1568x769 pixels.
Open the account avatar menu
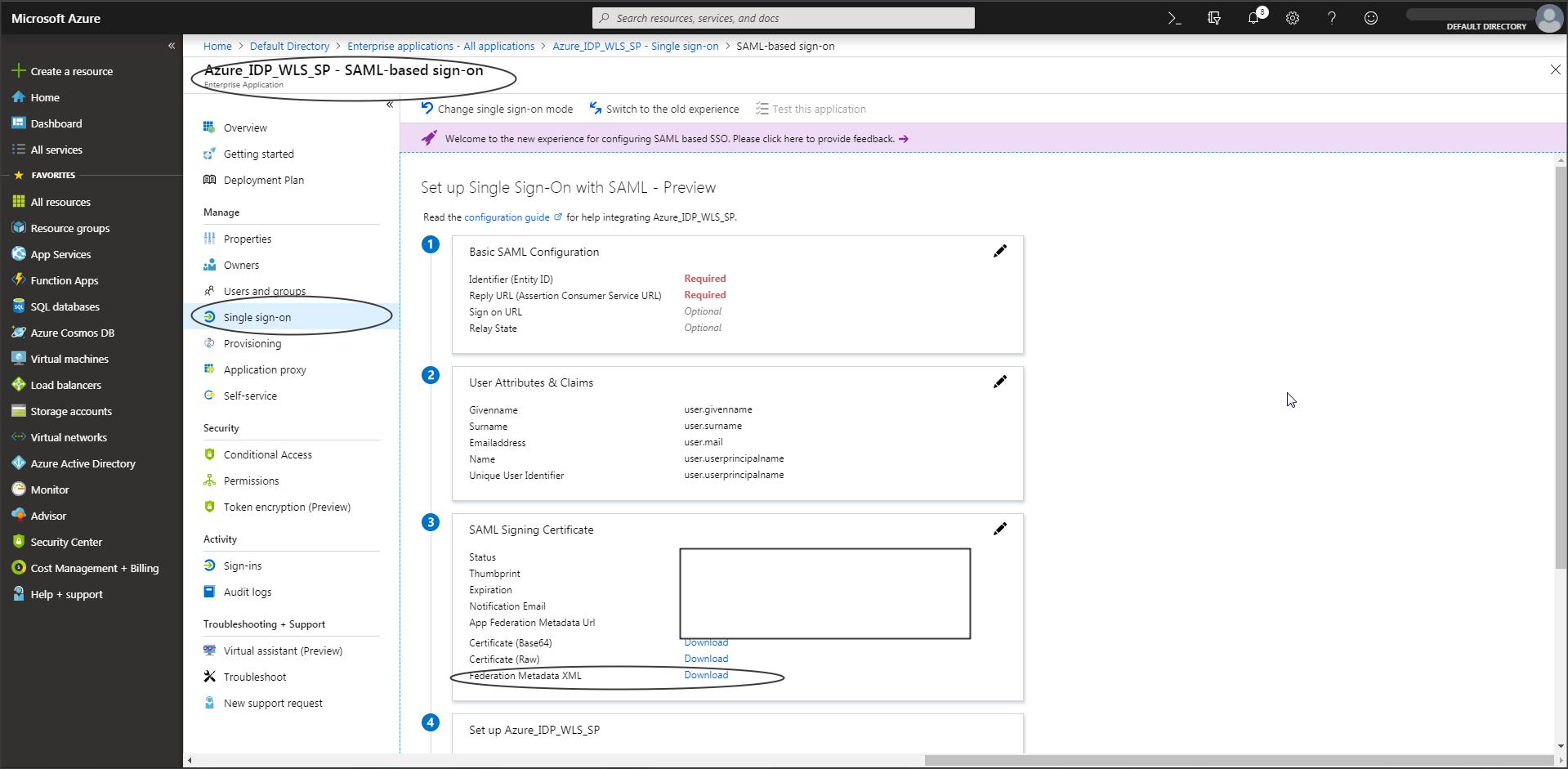1549,17
